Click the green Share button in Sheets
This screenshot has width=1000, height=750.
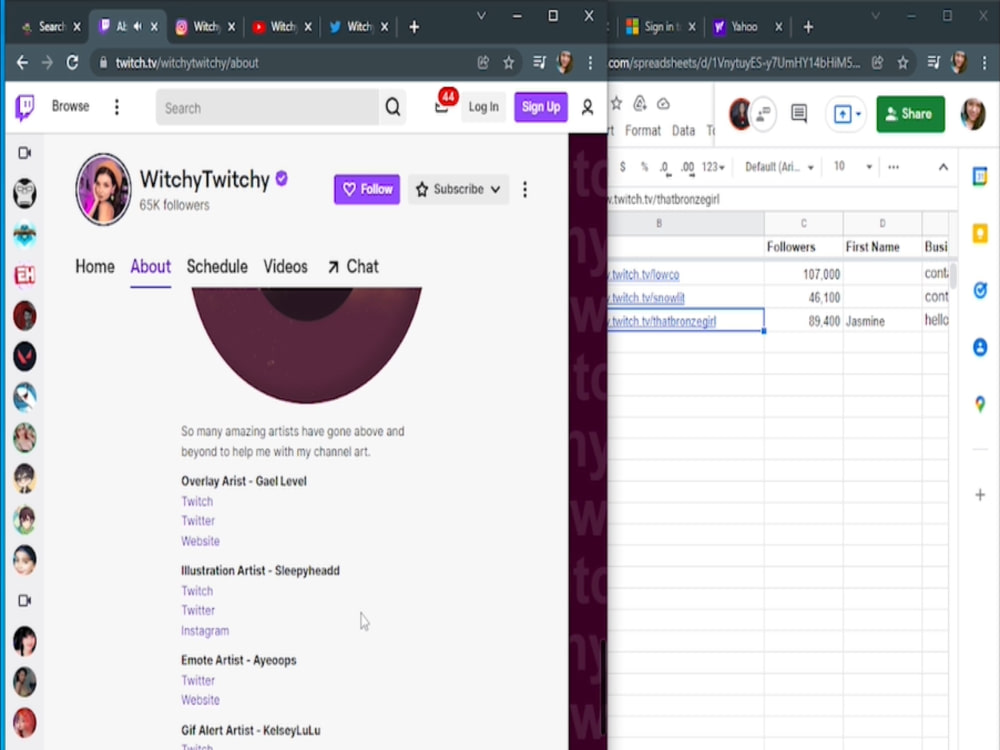[910, 114]
